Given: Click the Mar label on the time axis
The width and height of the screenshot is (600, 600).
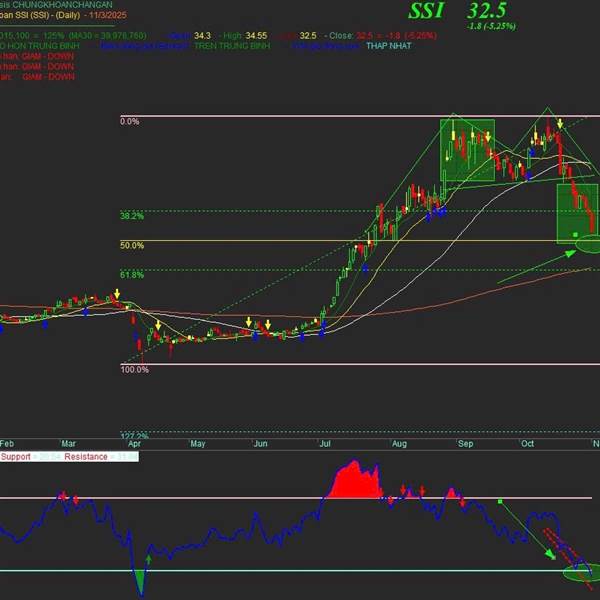Looking at the screenshot, I should 68,443.
